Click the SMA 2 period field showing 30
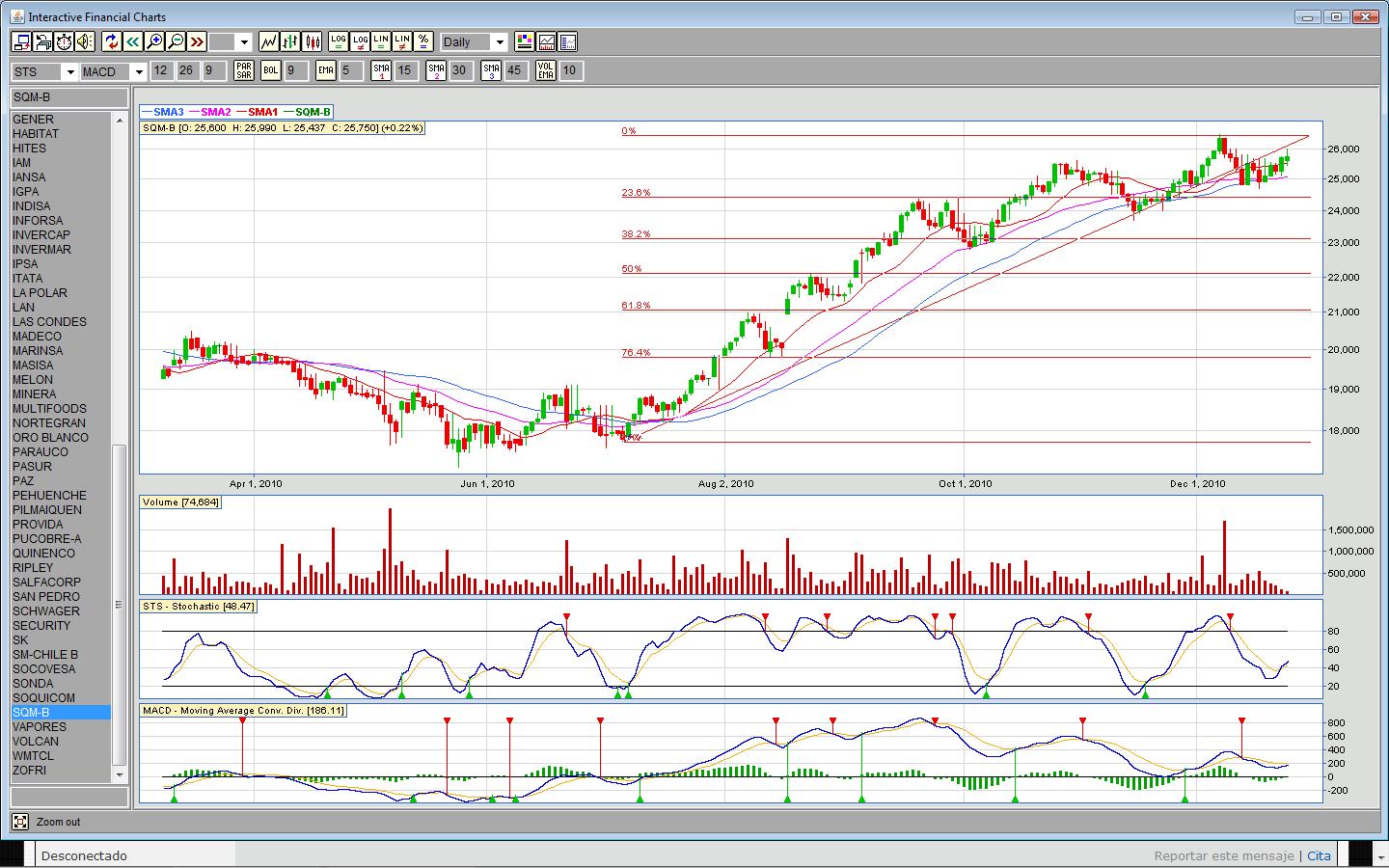 coord(459,70)
